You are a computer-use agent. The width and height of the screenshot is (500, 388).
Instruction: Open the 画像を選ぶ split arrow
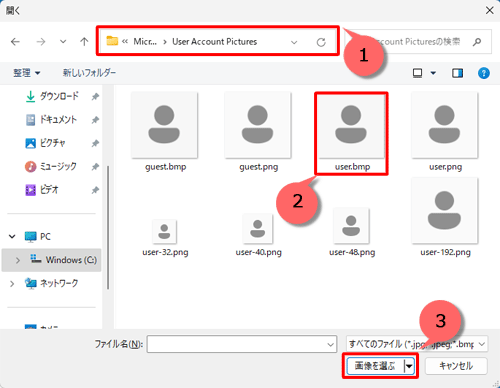pos(409,366)
